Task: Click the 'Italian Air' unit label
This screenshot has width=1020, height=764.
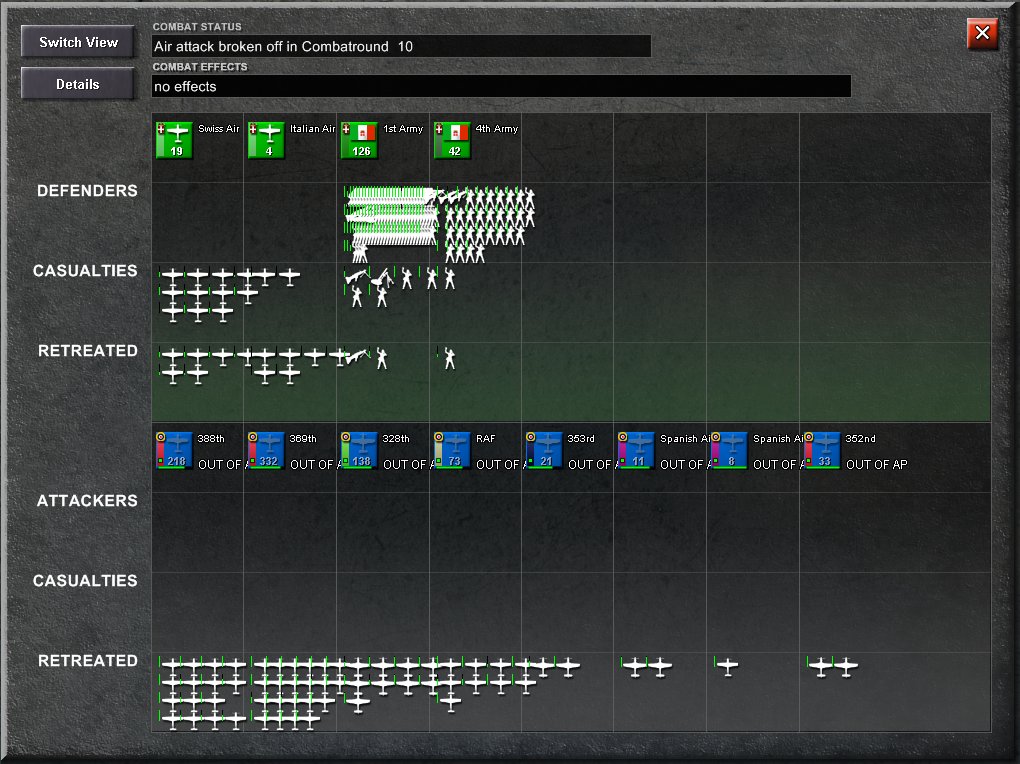Action: point(312,129)
